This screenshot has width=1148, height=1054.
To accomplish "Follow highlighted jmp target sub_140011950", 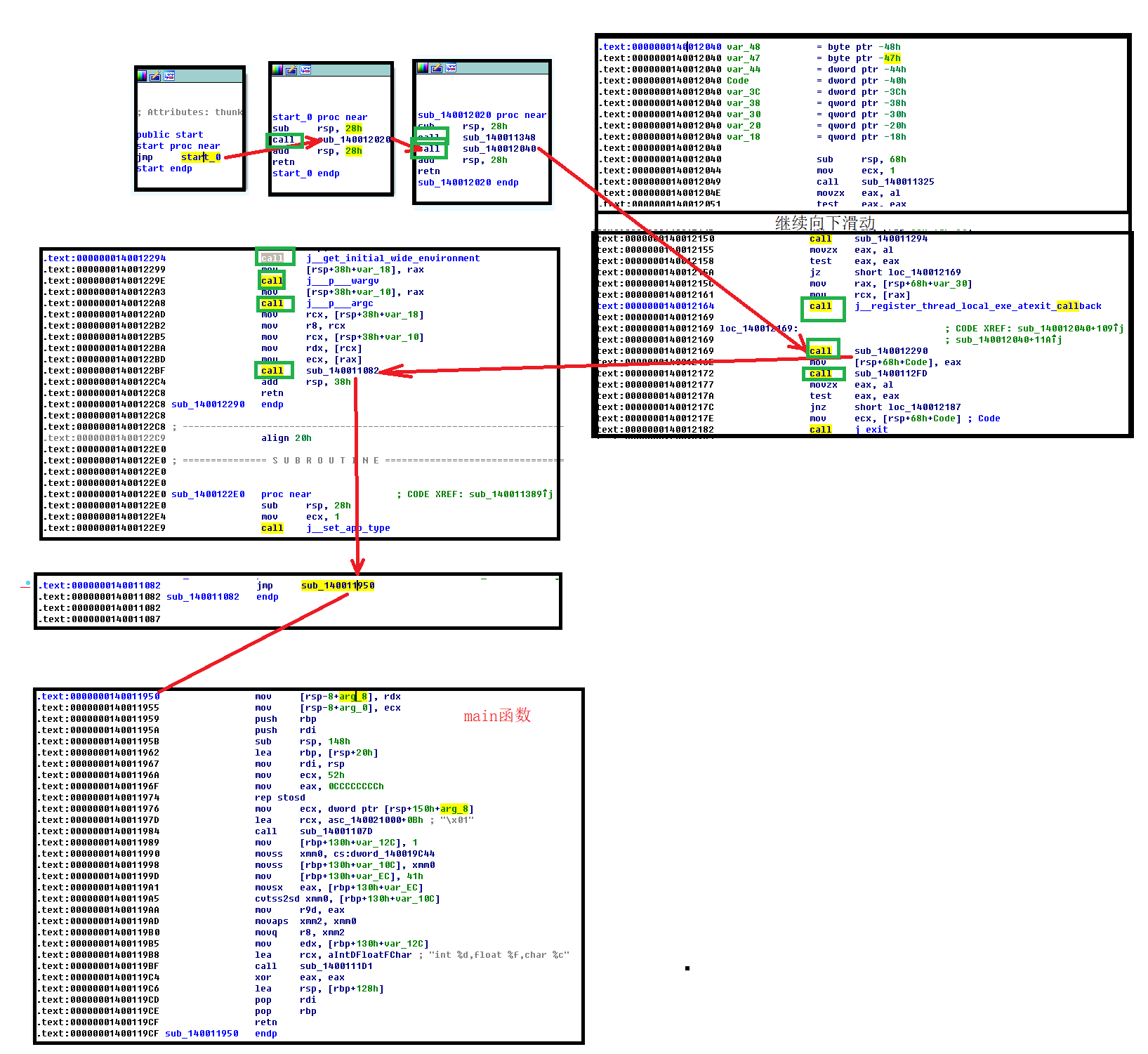I will tap(338, 586).
